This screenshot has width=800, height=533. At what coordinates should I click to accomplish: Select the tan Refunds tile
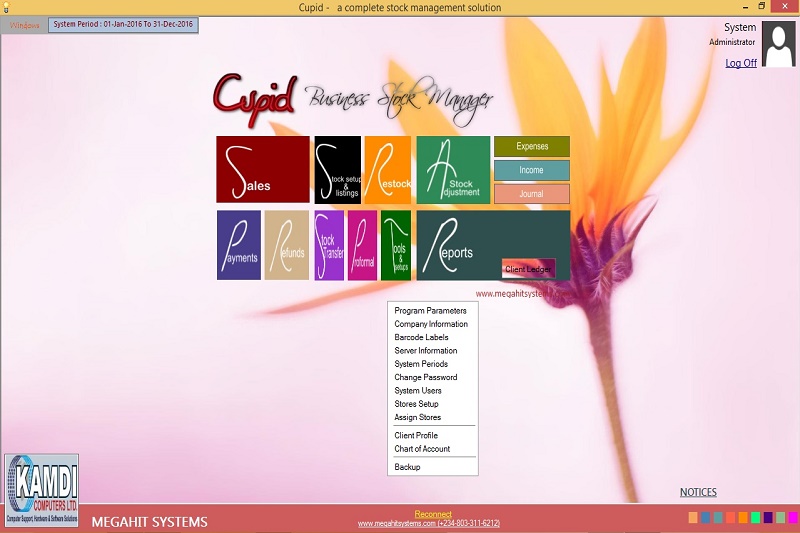(286, 244)
